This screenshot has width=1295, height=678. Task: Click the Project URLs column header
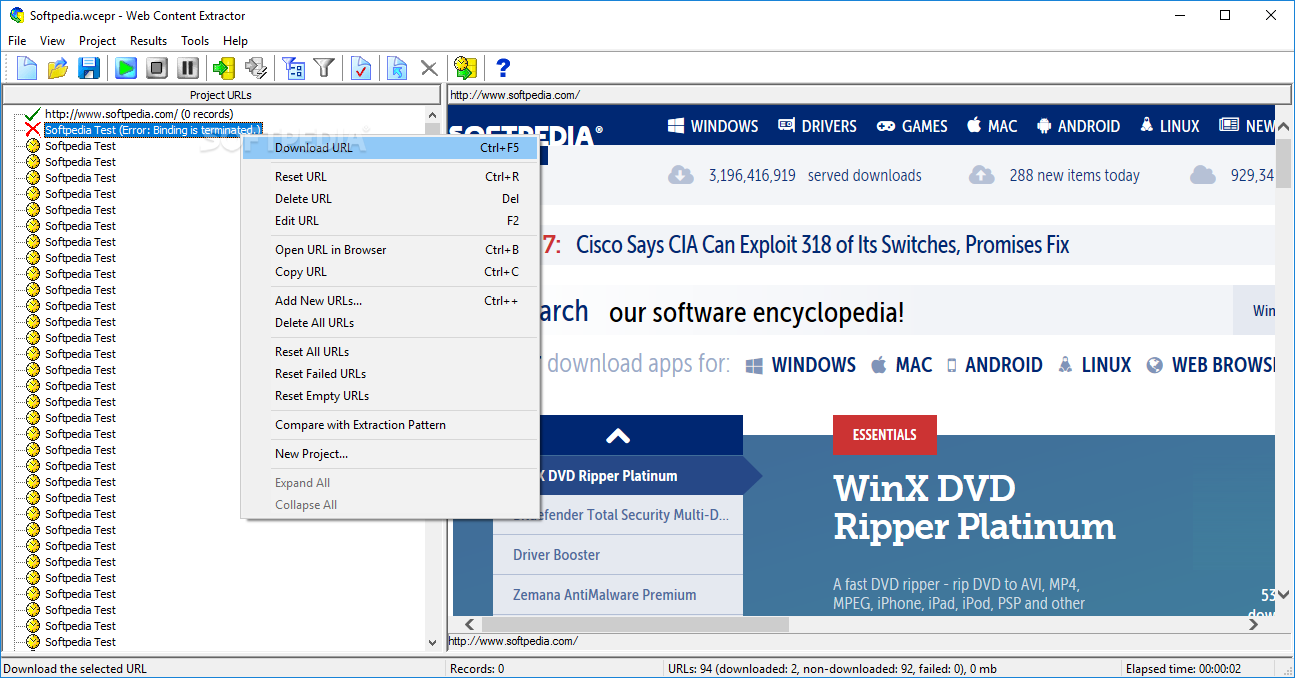pos(221,95)
